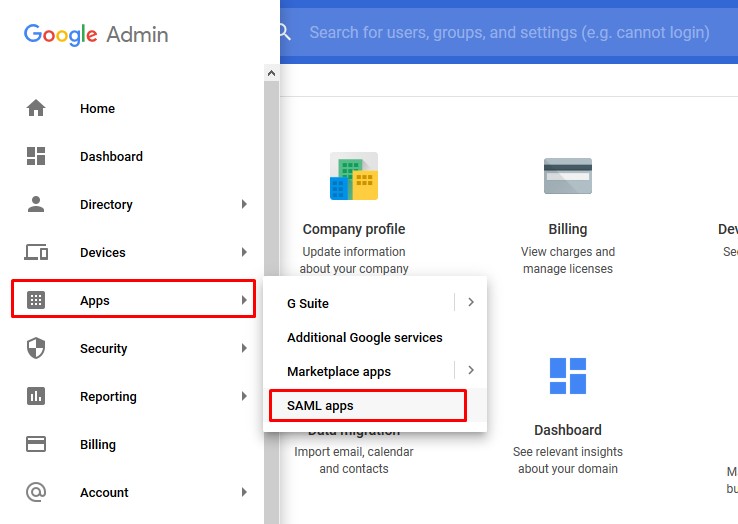Click the Security shield icon

click(36, 348)
